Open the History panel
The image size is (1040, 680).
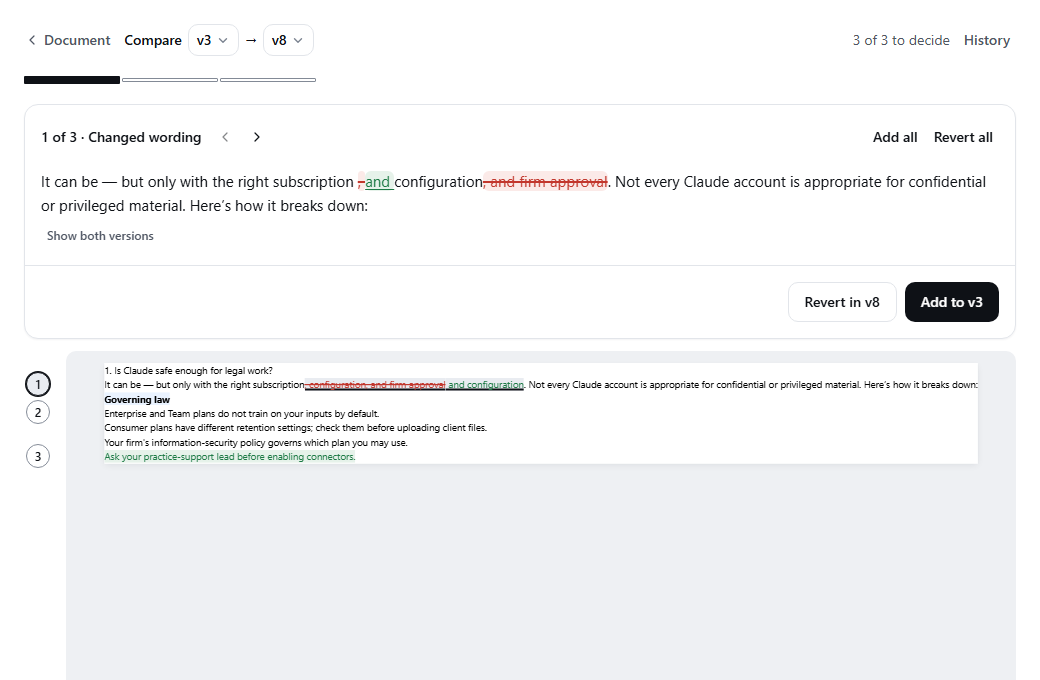coord(986,40)
